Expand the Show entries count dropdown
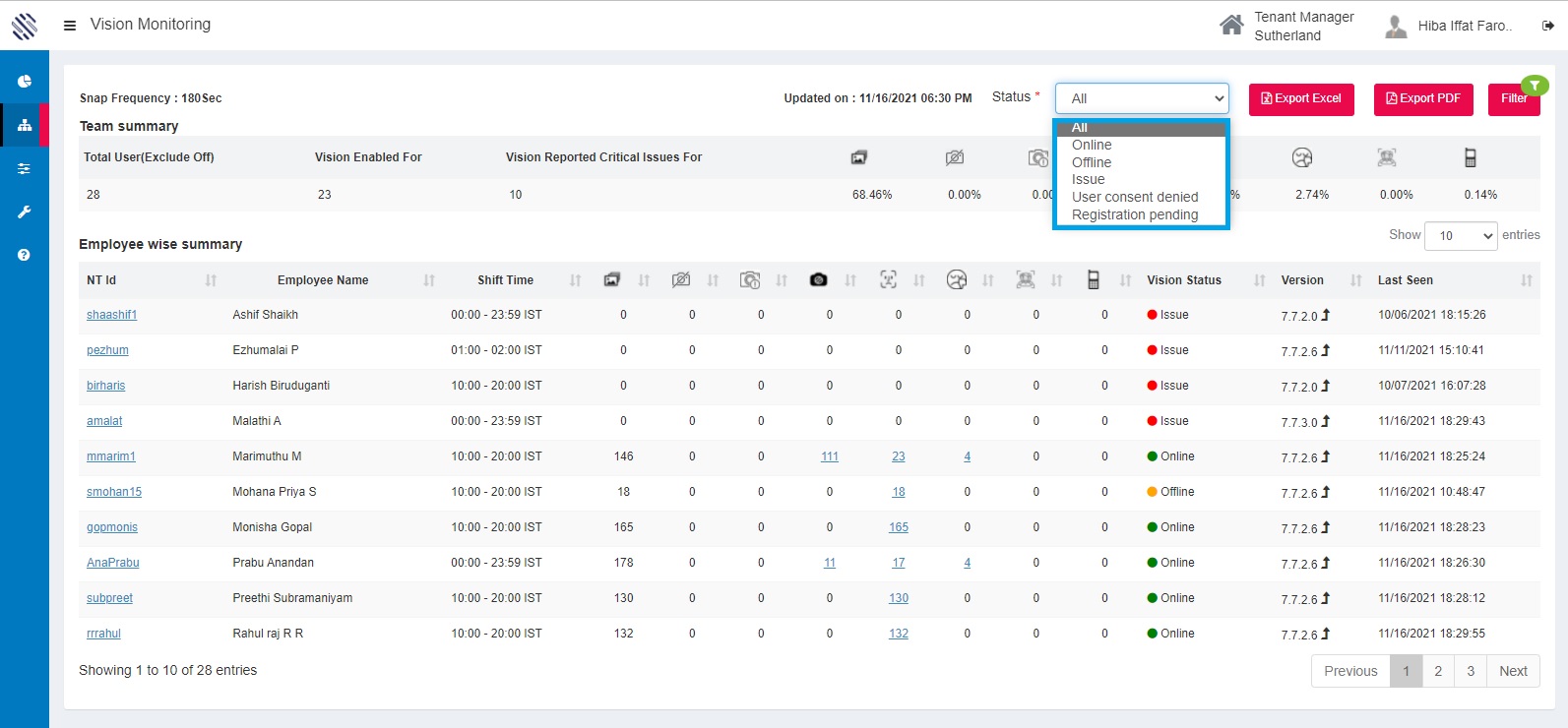Image resolution: width=1568 pixels, height=728 pixels. (x=1461, y=236)
